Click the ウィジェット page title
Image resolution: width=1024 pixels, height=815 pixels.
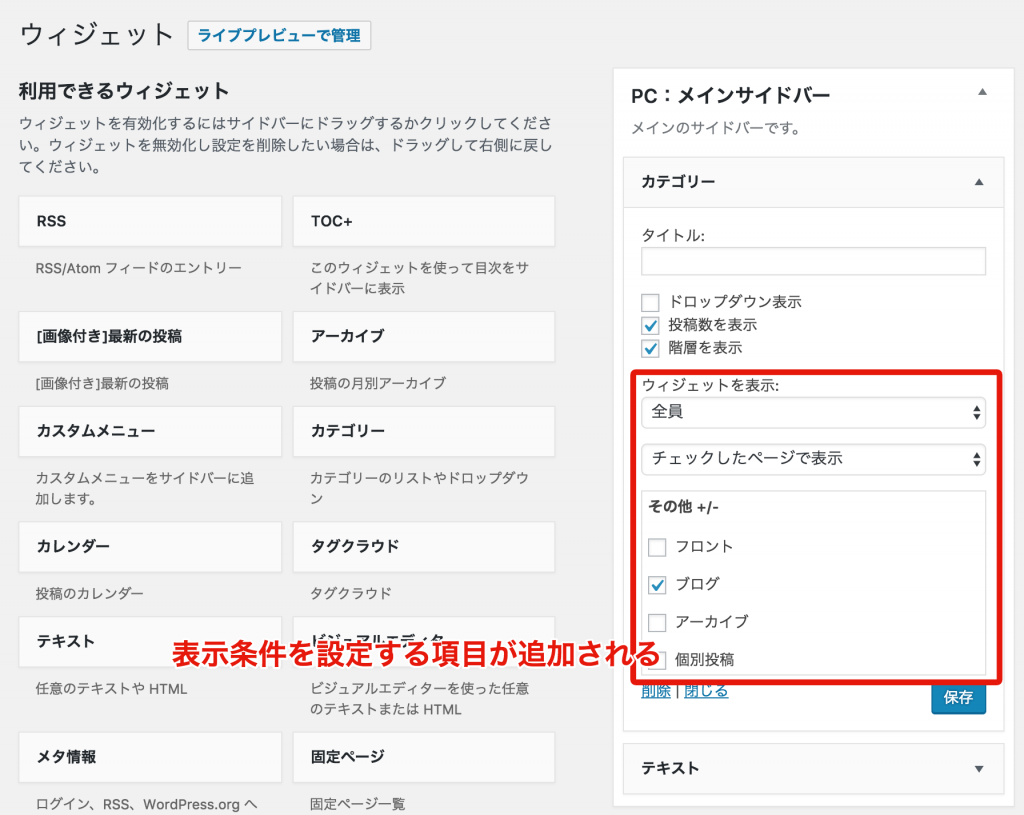tap(97, 35)
